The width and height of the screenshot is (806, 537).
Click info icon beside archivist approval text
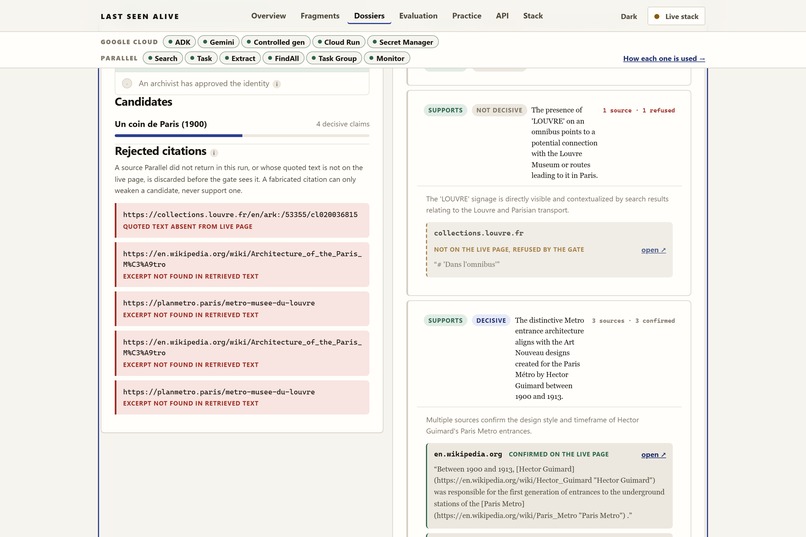(x=277, y=84)
